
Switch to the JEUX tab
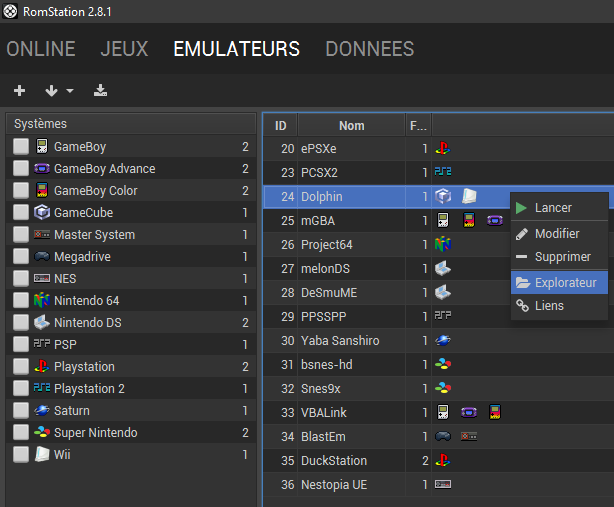point(124,49)
